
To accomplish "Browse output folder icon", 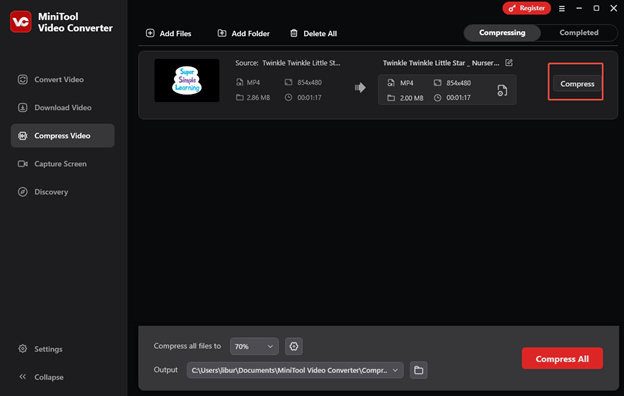I will tap(419, 370).
